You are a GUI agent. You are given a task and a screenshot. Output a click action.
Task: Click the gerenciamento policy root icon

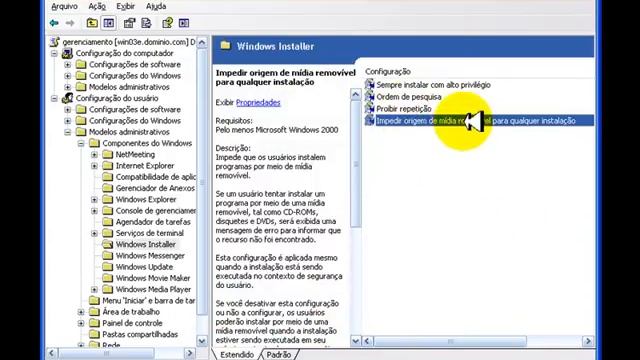click(54, 42)
